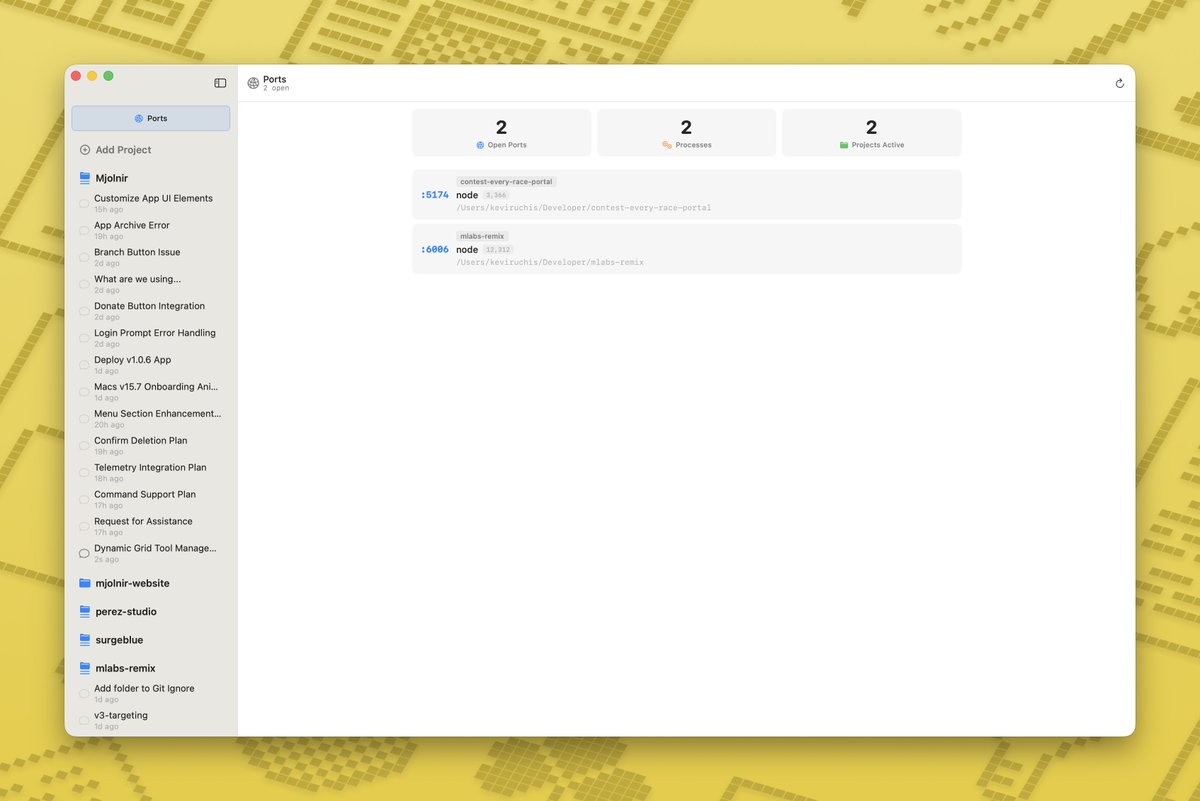Viewport: 1200px width, 801px height.
Task: Expand surgeblue project
Action: pos(119,640)
